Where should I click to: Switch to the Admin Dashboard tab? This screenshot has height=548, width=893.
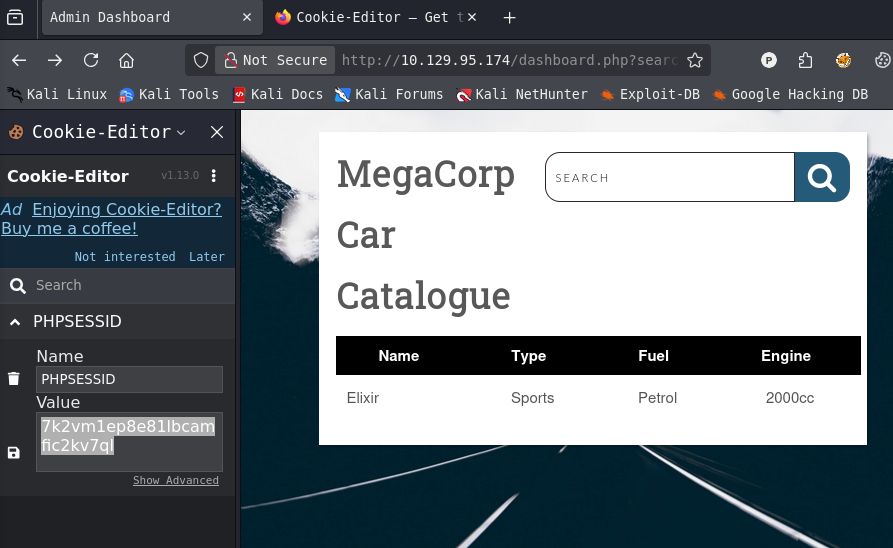coord(152,18)
